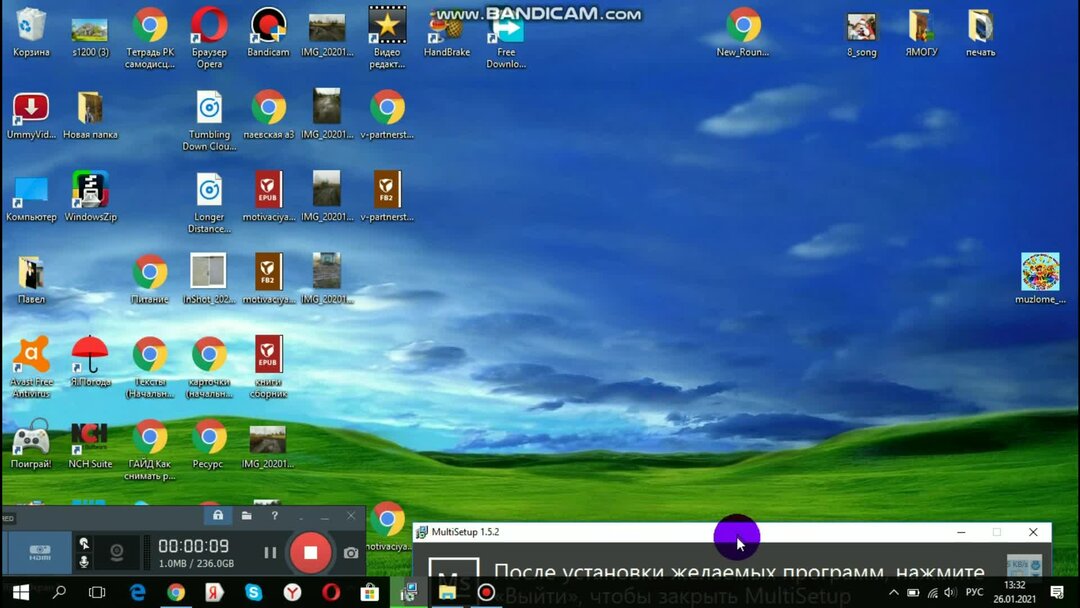Open Skype from the taskbar
Viewport: 1080px width, 608px height.
click(253, 592)
